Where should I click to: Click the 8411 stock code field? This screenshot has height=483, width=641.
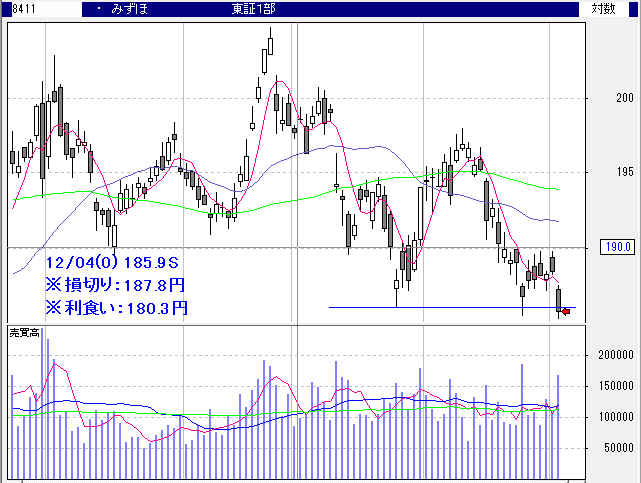tap(15, 9)
